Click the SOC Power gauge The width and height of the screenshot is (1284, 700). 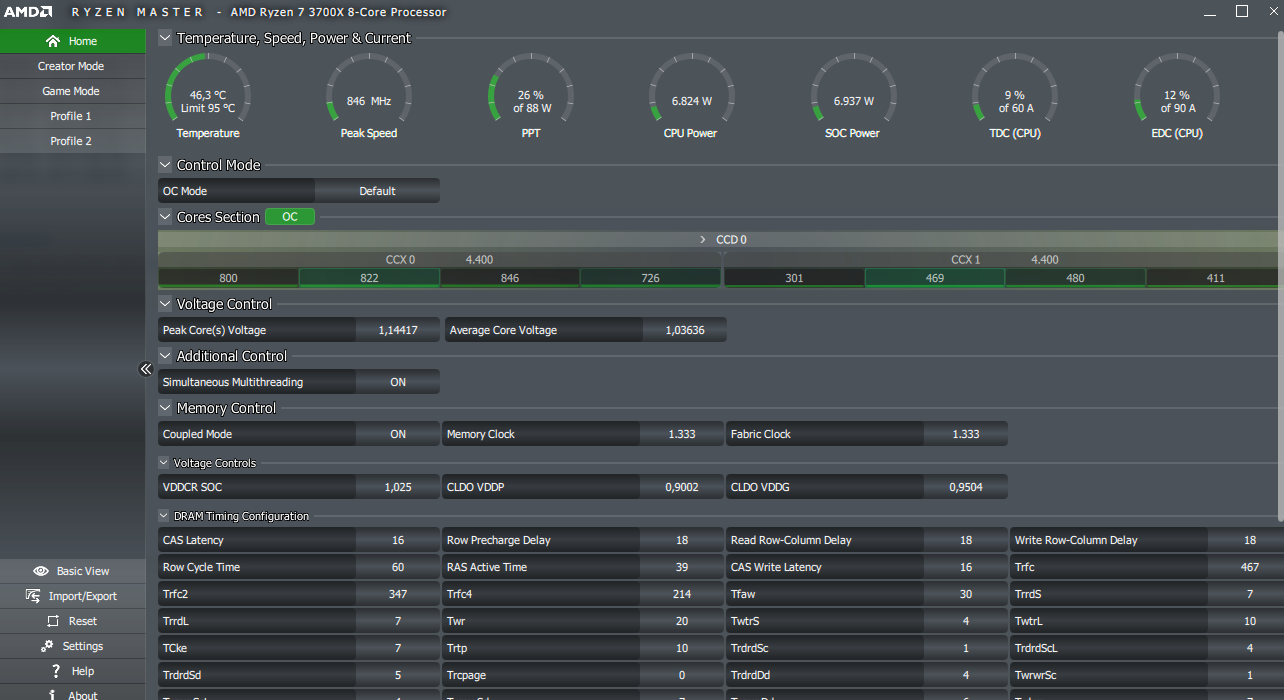pyautogui.click(x=854, y=96)
